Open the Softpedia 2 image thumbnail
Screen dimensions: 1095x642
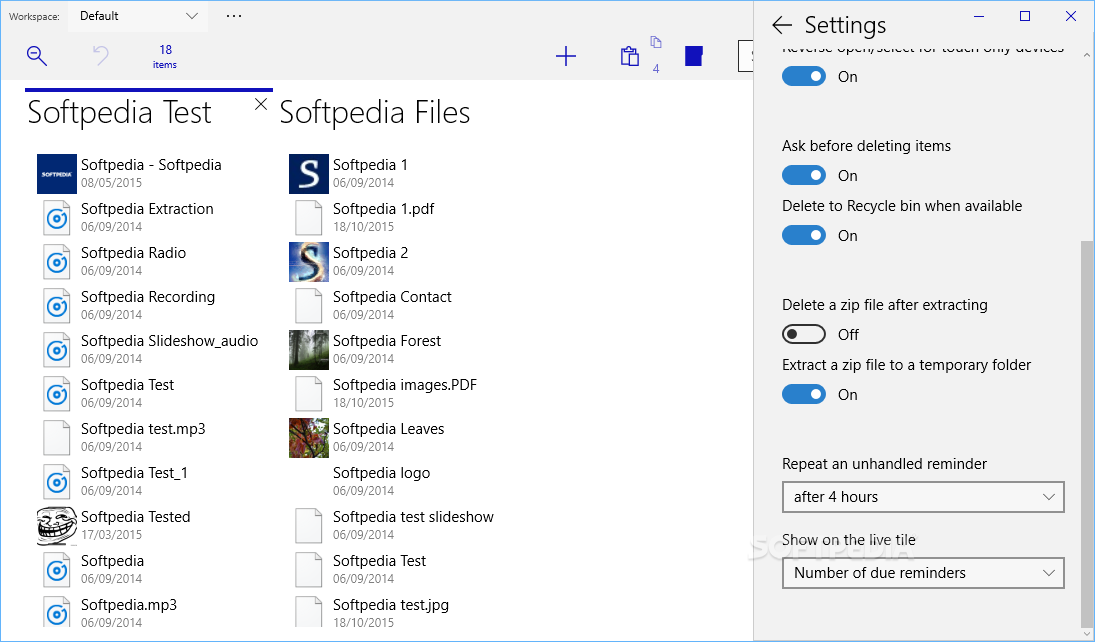pos(309,262)
